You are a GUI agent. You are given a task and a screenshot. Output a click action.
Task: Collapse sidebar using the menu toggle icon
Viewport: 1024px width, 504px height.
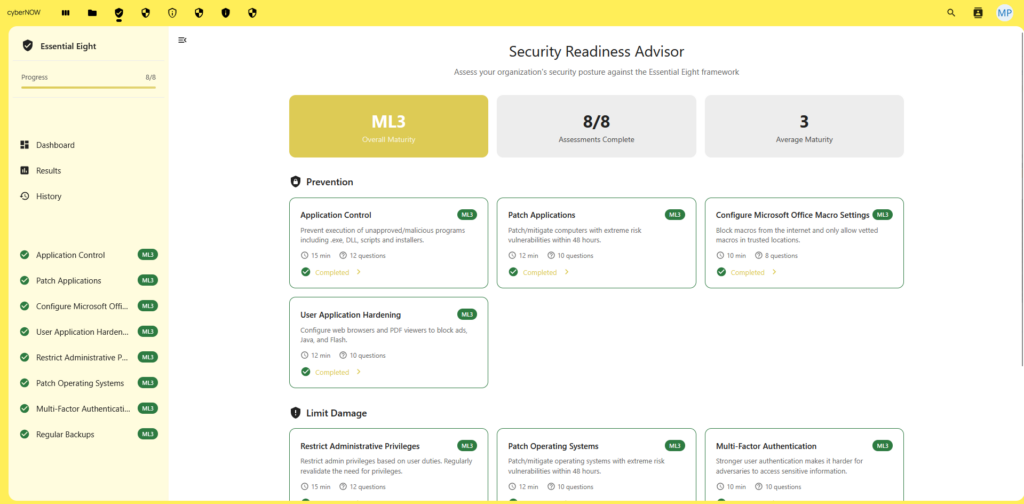coord(182,40)
